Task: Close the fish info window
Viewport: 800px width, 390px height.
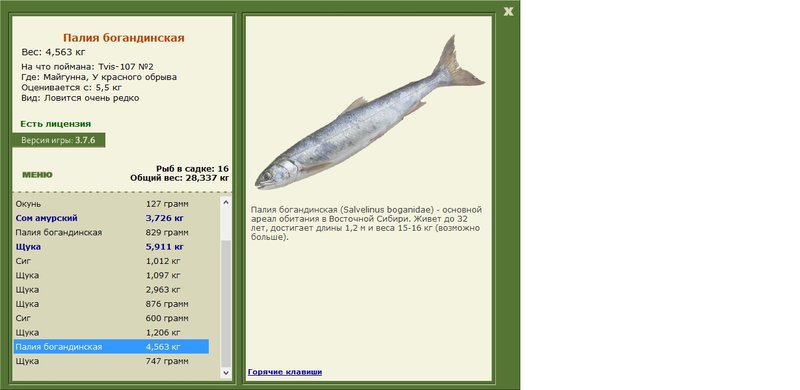Action: (x=508, y=11)
